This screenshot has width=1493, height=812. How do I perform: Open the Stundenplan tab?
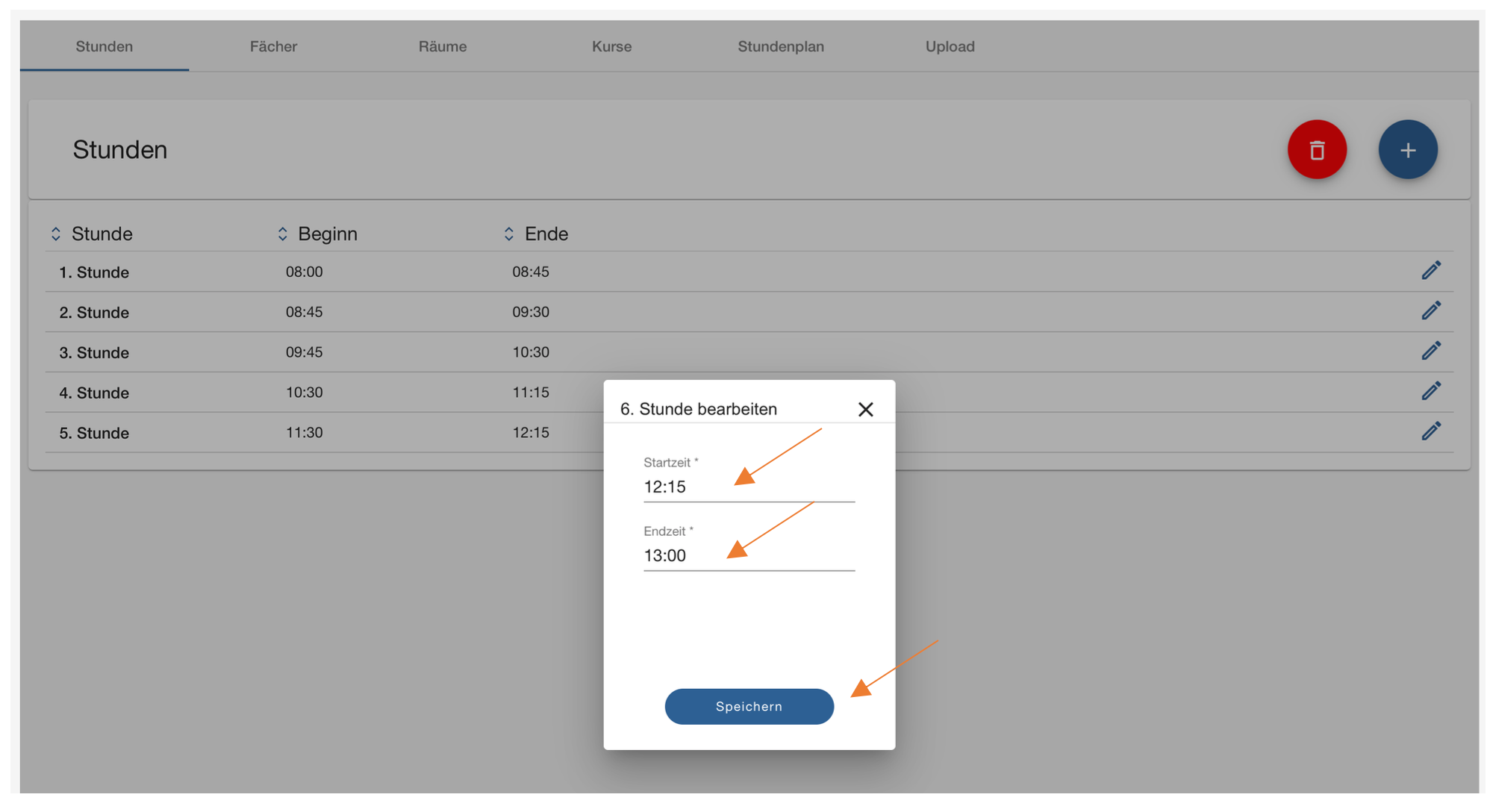781,46
